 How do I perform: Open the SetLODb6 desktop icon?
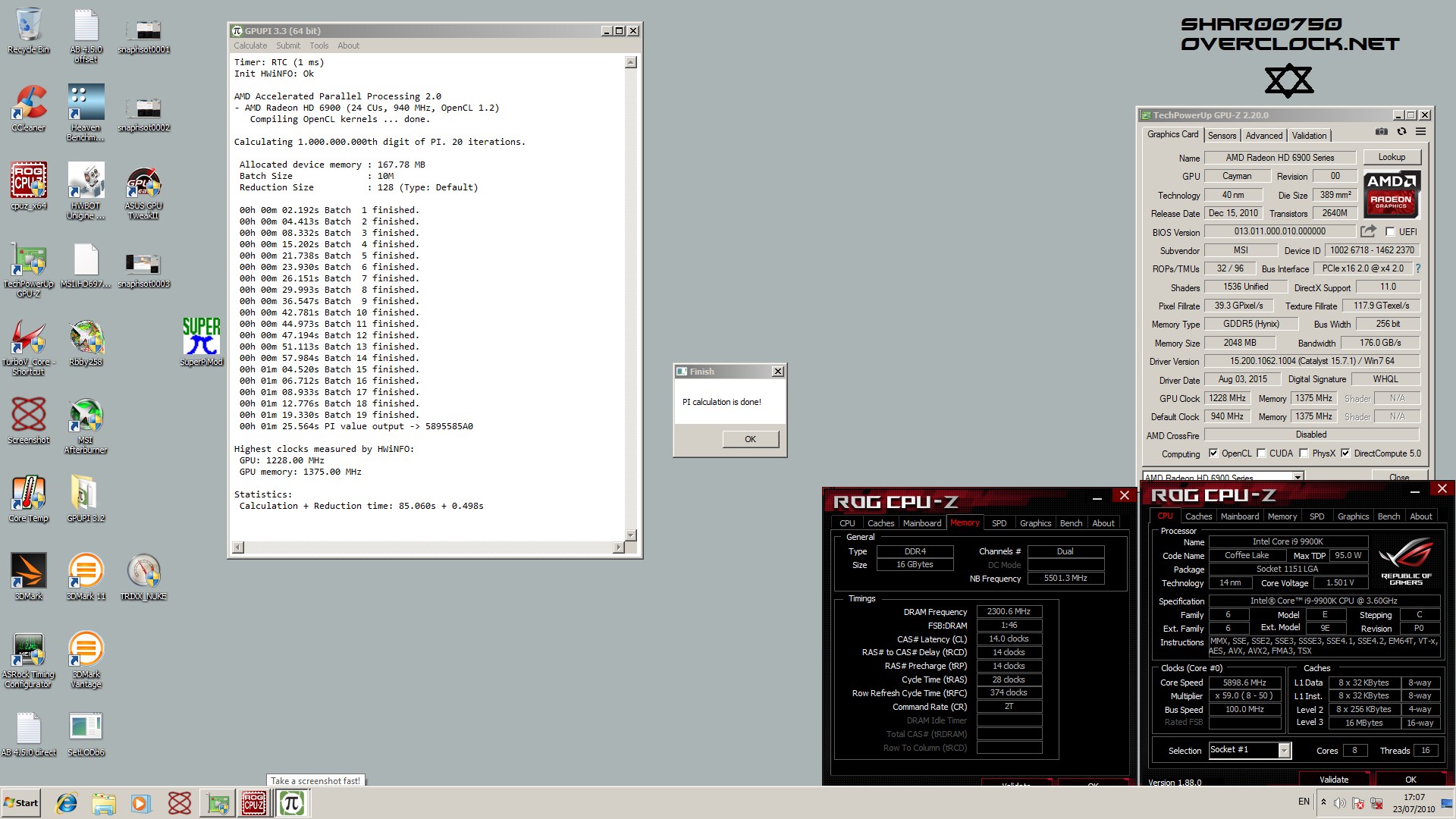(x=86, y=733)
